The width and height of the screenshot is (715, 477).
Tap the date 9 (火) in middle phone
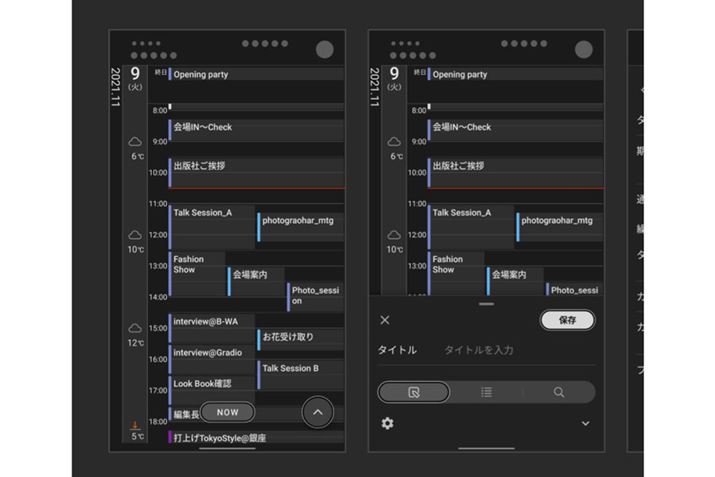click(x=394, y=78)
